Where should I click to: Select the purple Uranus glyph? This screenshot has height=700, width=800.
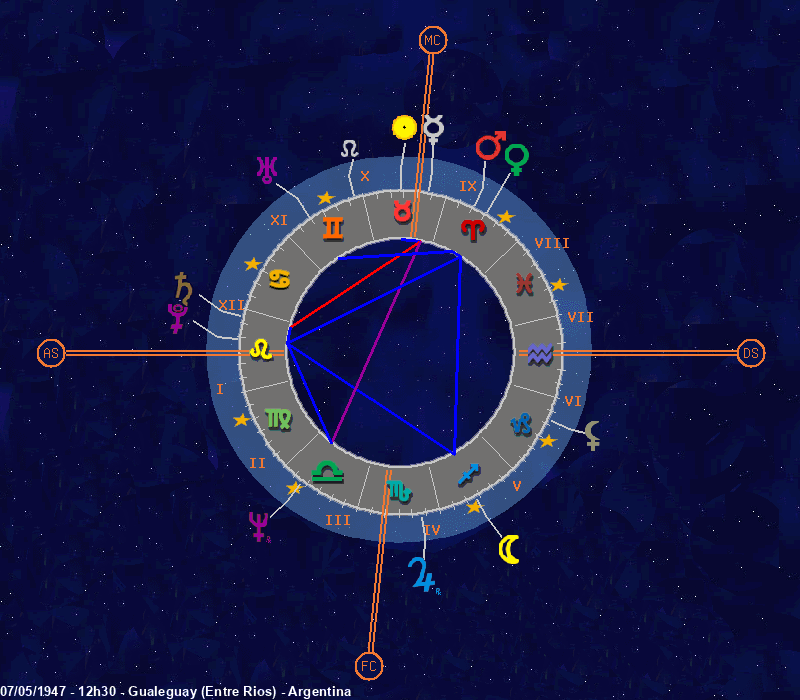266,170
